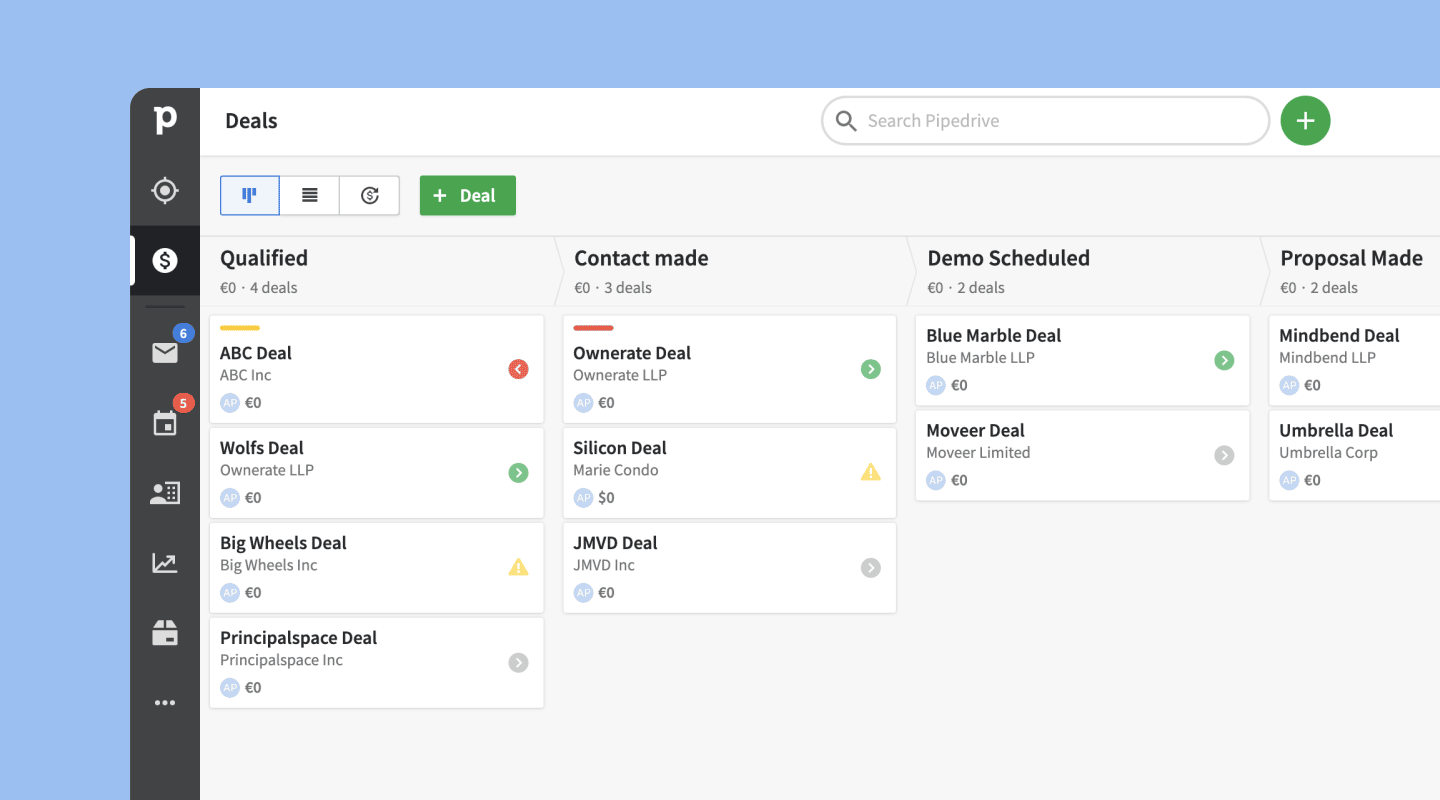Open the Insights chart icon in sidebar
Viewport: 1440px width, 800px height.
(x=165, y=563)
